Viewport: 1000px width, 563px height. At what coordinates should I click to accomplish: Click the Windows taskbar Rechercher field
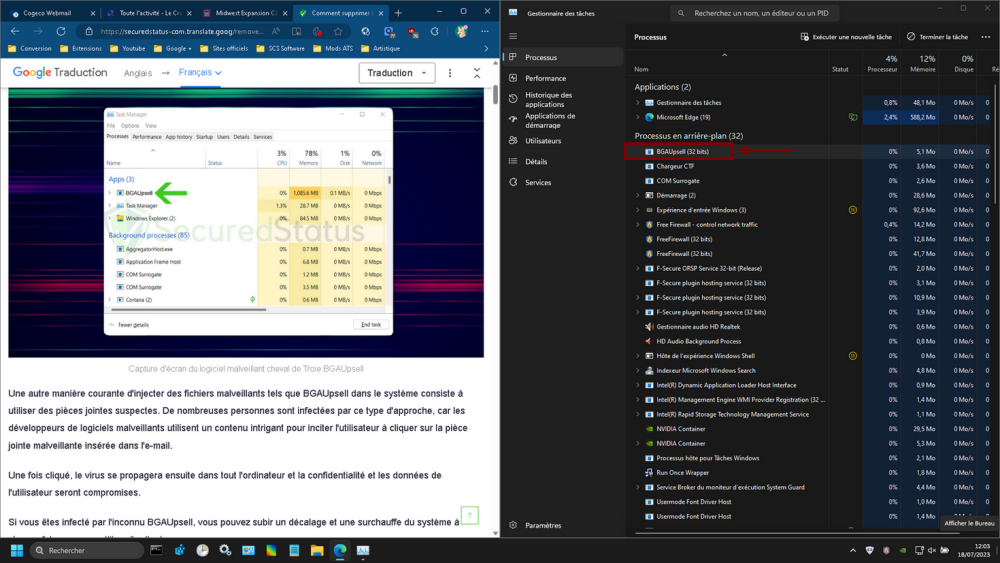(x=87, y=550)
